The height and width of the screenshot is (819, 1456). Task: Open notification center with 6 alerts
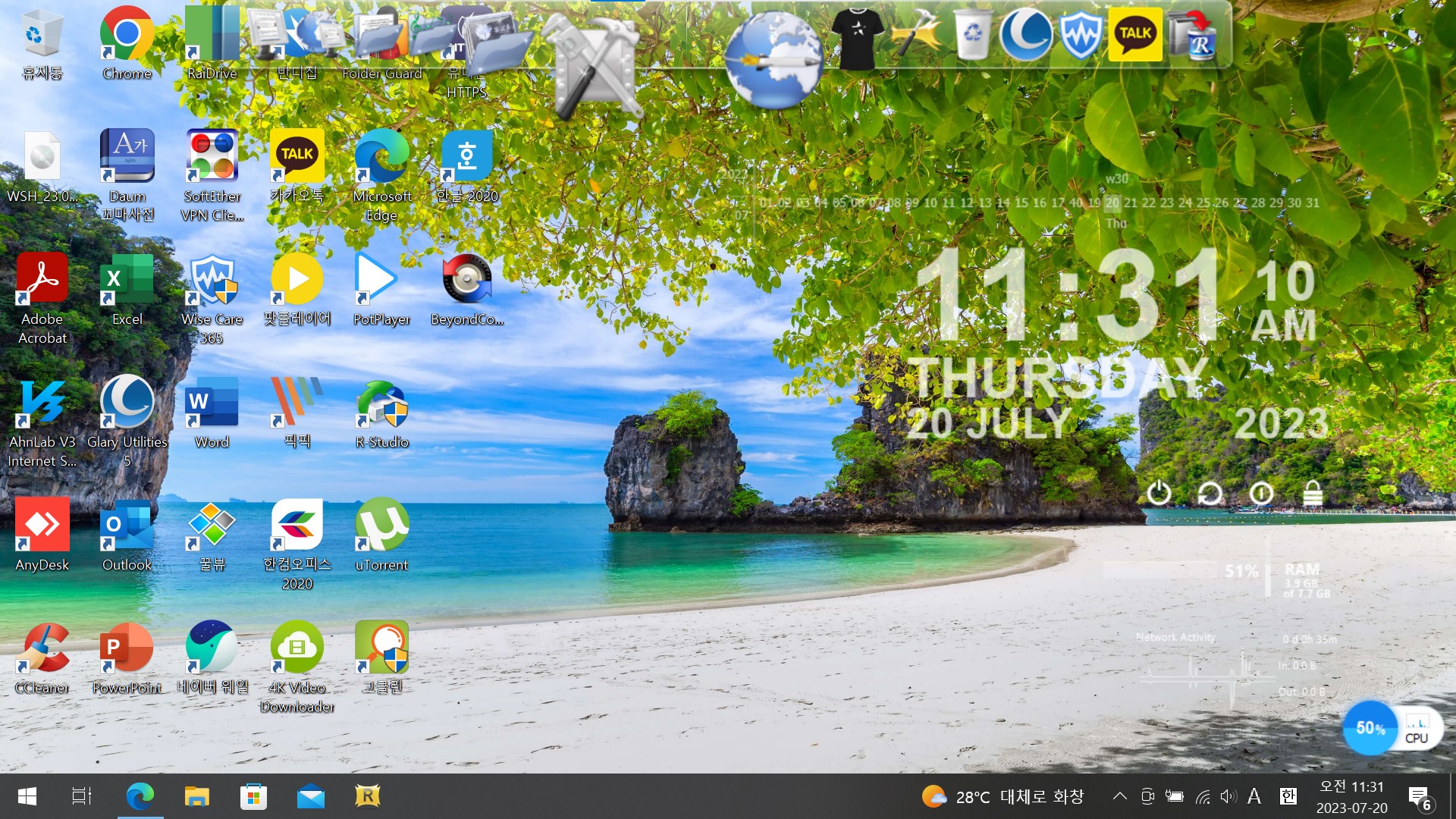pyautogui.click(x=1420, y=798)
